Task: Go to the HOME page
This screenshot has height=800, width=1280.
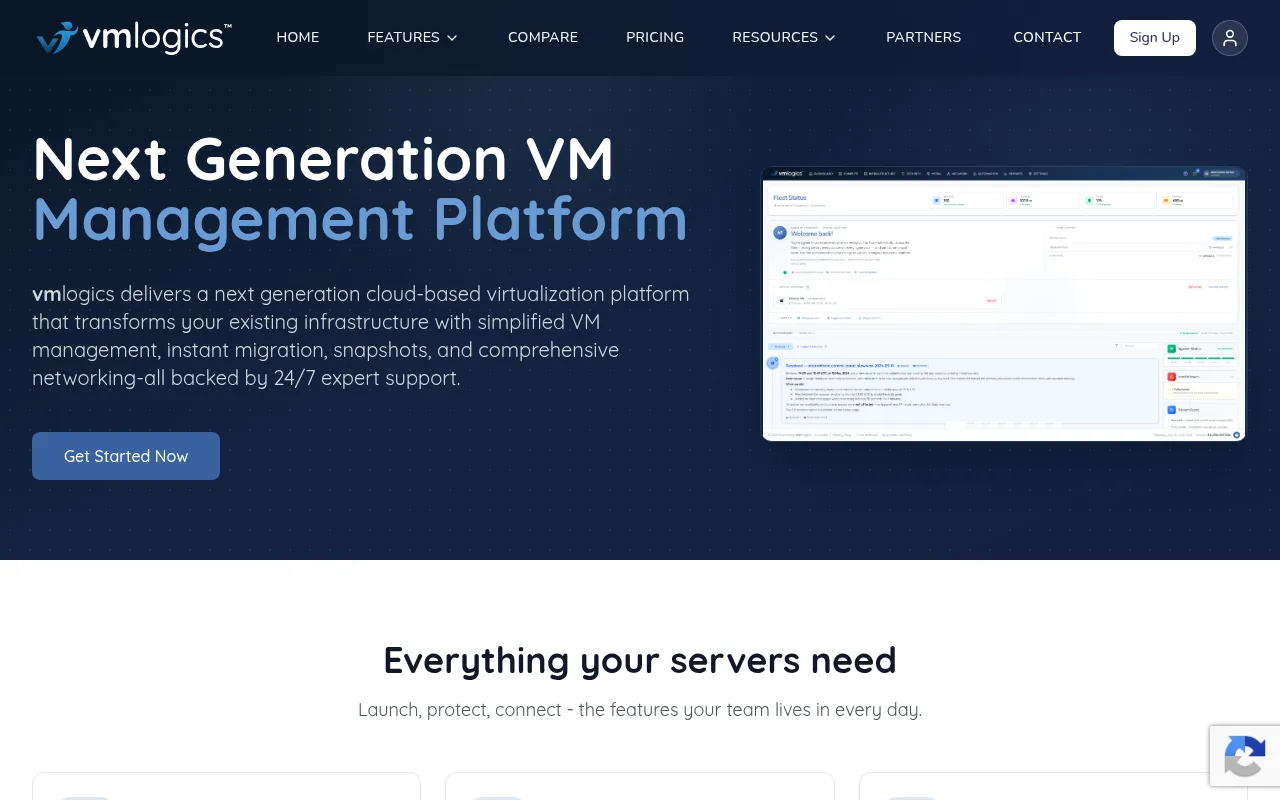Action: pyautogui.click(x=298, y=38)
